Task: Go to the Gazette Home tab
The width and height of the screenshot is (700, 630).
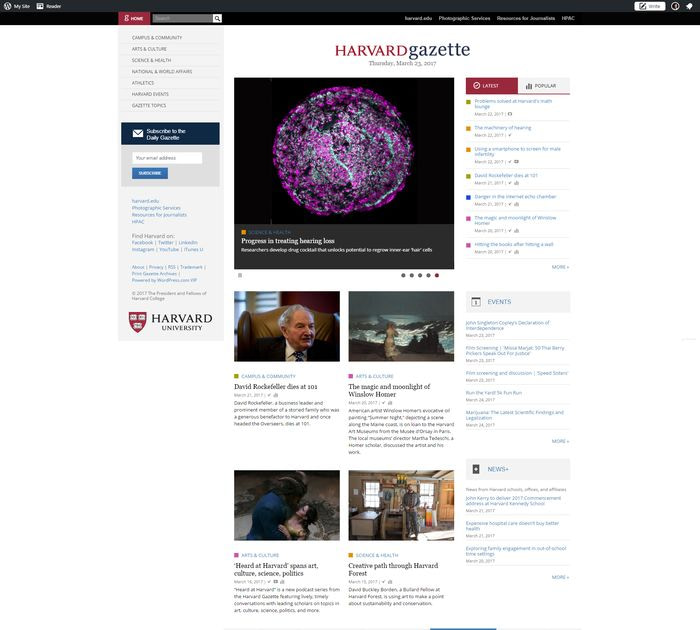Action: 134,18
